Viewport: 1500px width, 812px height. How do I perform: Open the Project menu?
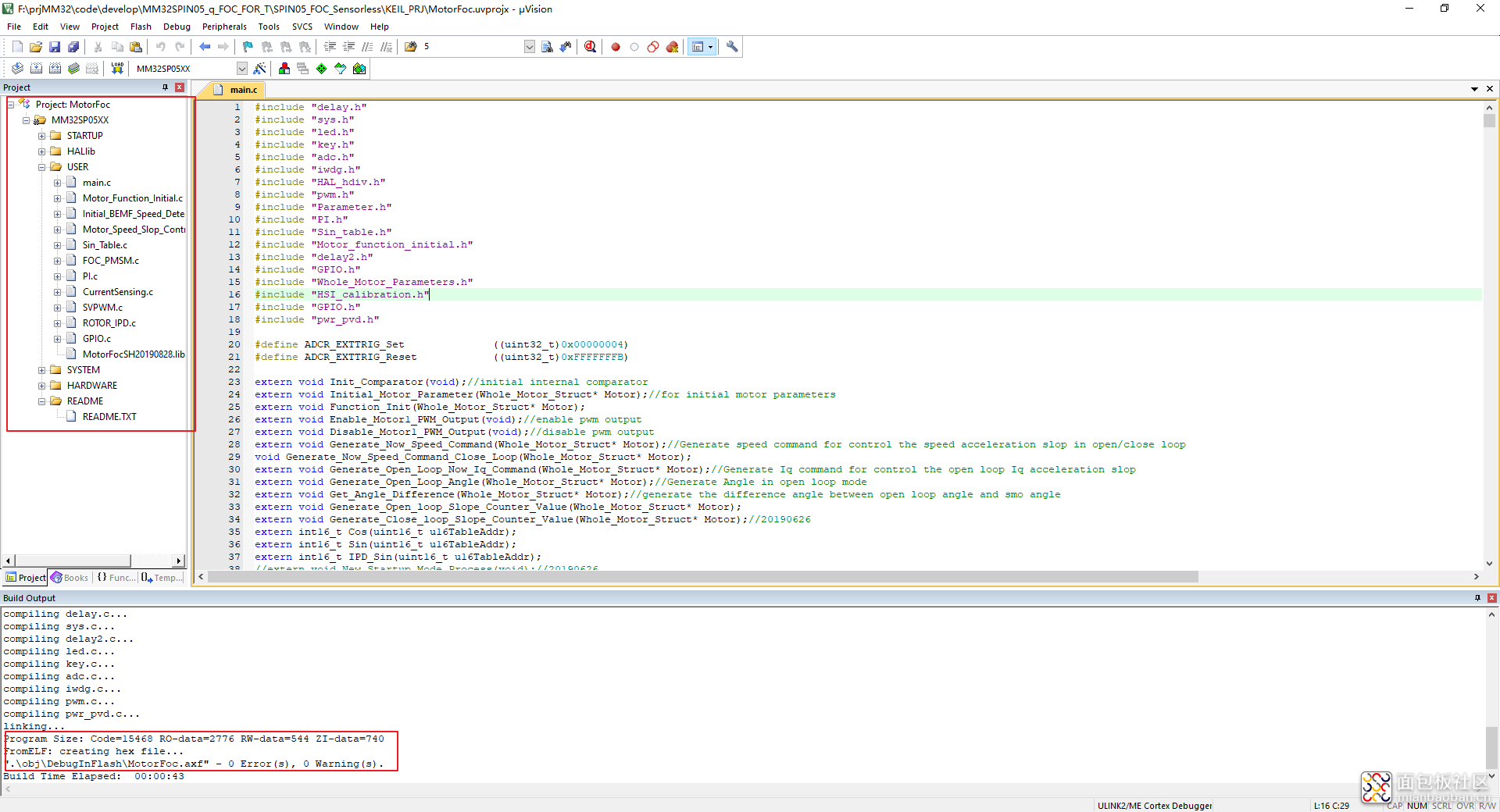[x=105, y=27]
